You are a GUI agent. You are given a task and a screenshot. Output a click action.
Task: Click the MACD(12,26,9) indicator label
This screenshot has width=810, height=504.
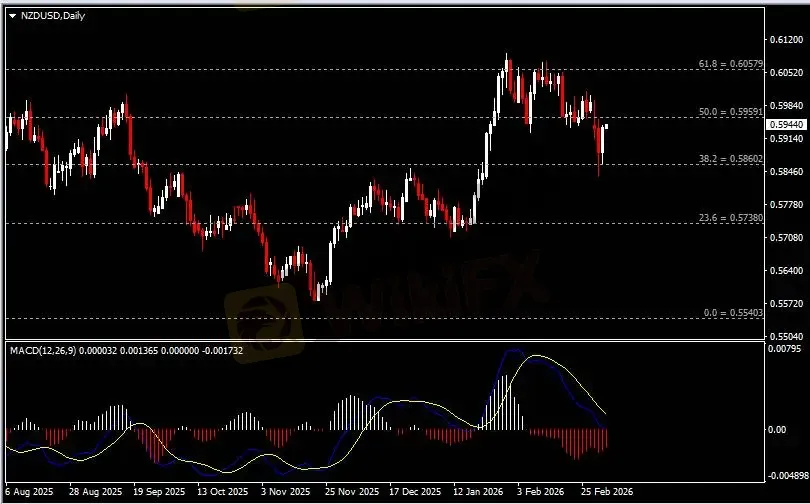[x=43, y=351]
